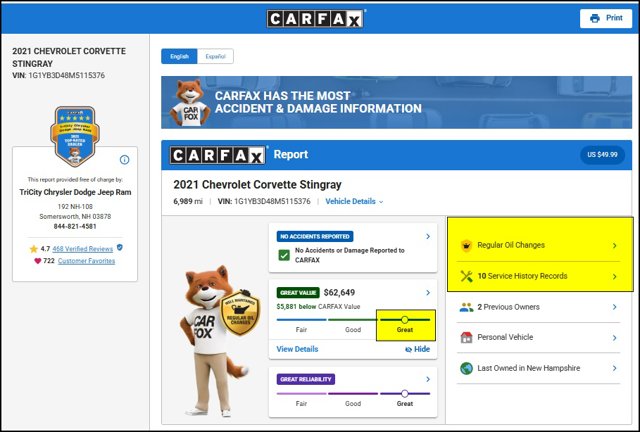Click the globe Last Owned icon
The image size is (640, 432).
(x=466, y=368)
